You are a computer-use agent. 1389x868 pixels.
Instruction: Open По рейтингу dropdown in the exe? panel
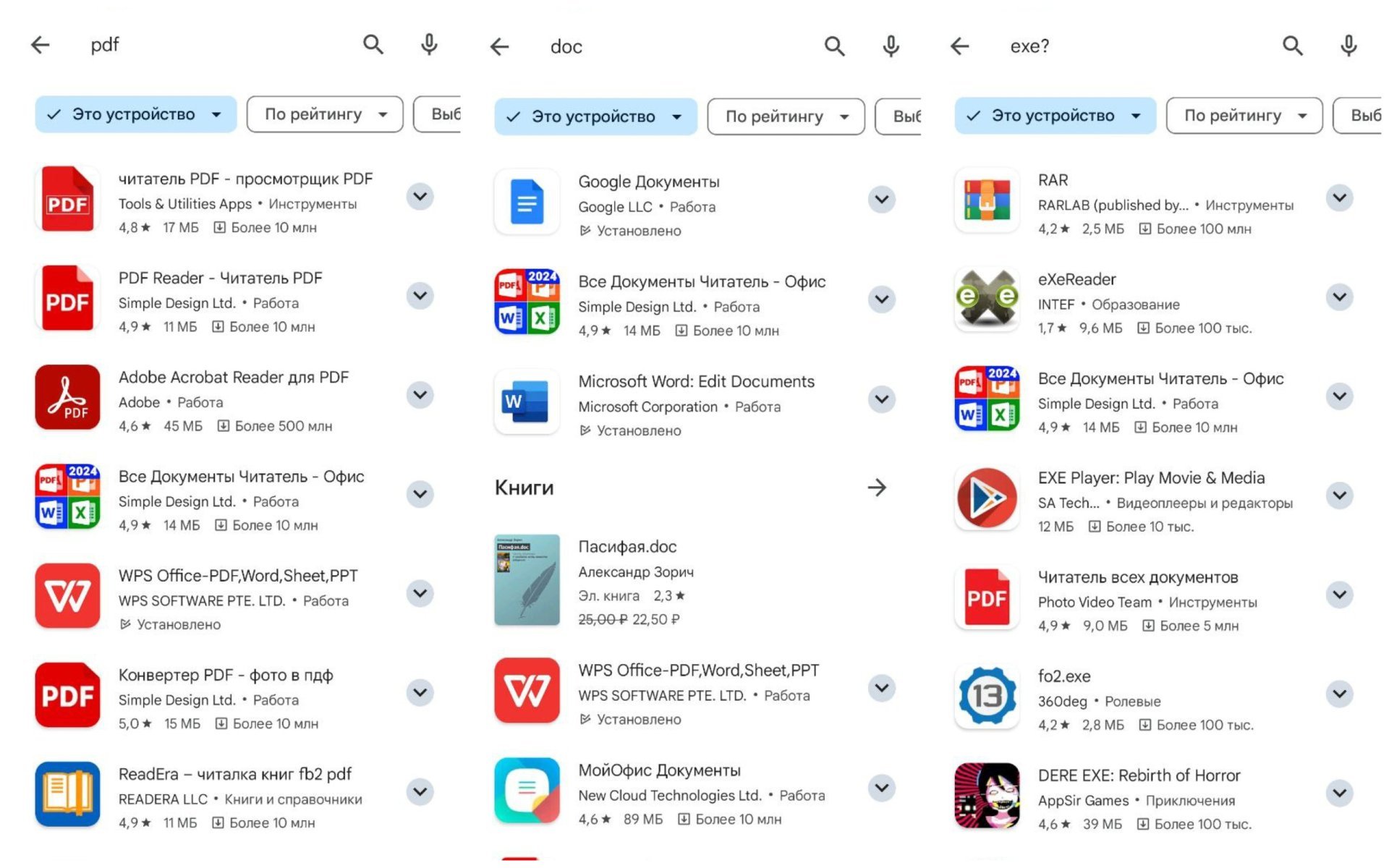tap(1244, 116)
